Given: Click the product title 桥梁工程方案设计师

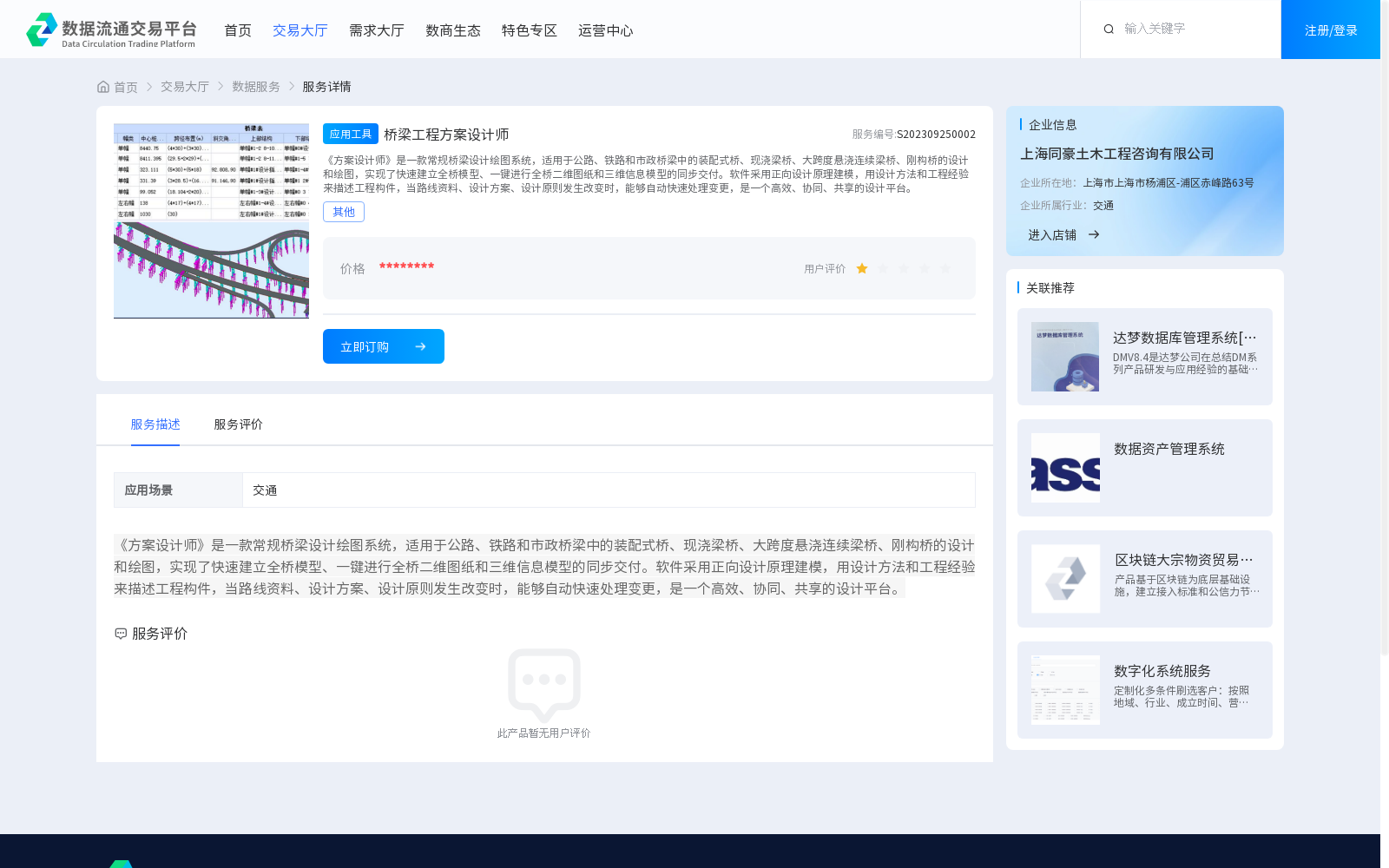Looking at the screenshot, I should click(446, 135).
